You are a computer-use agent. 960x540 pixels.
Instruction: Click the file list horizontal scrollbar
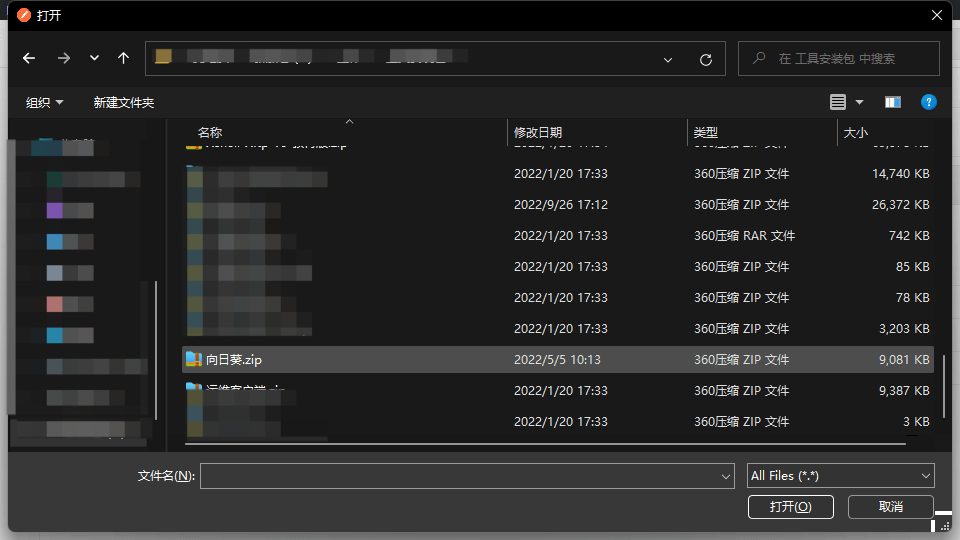[x=545, y=444]
